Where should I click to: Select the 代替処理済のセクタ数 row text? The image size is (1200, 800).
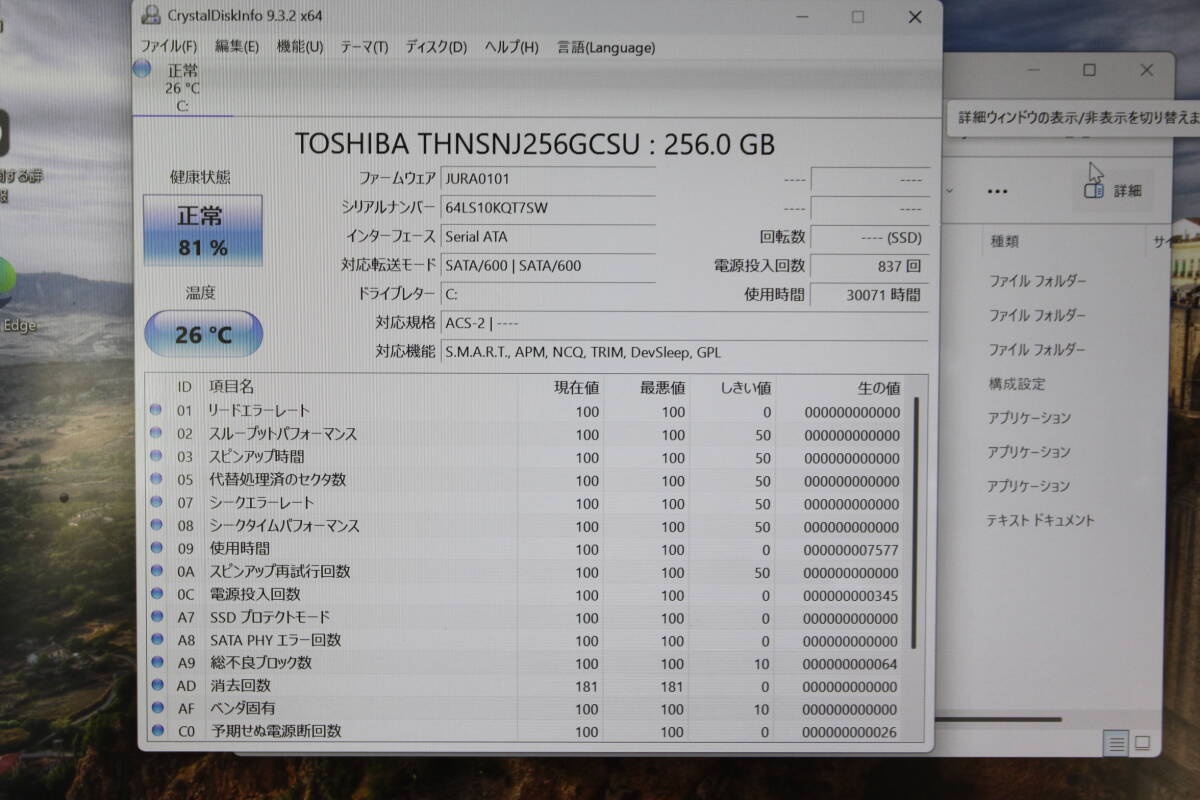tap(277, 479)
